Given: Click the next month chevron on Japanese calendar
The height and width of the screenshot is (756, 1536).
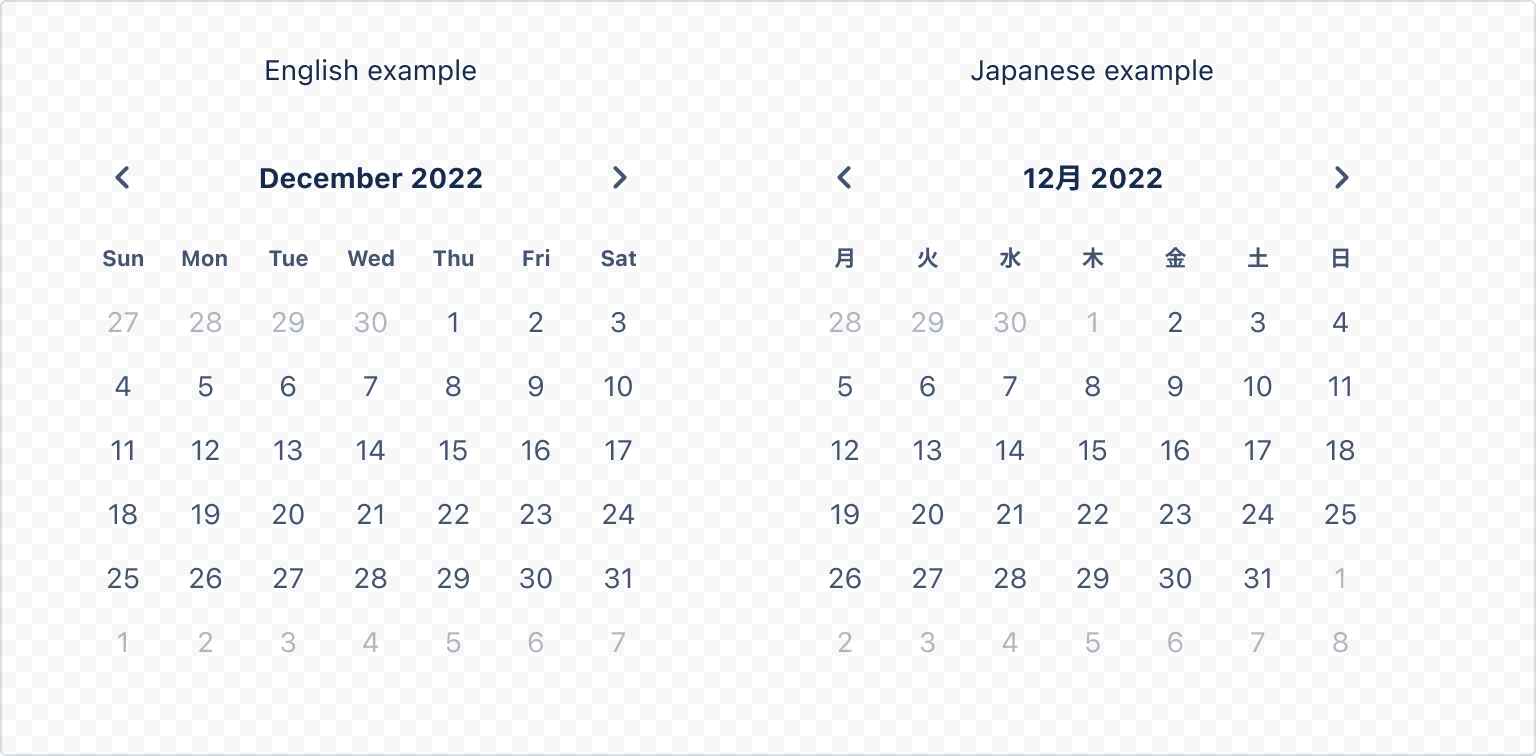Looking at the screenshot, I should 1341,178.
